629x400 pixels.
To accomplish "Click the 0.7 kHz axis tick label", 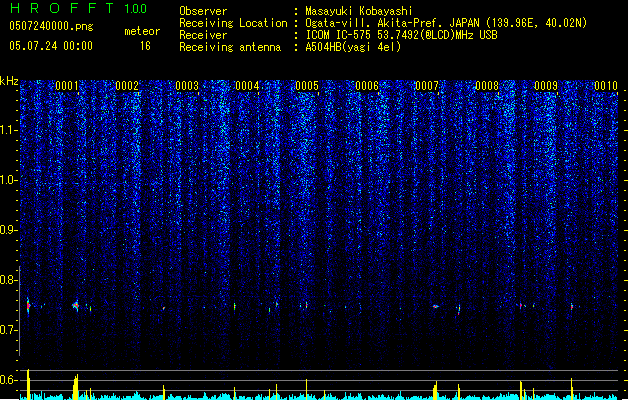I will (x=8, y=330).
